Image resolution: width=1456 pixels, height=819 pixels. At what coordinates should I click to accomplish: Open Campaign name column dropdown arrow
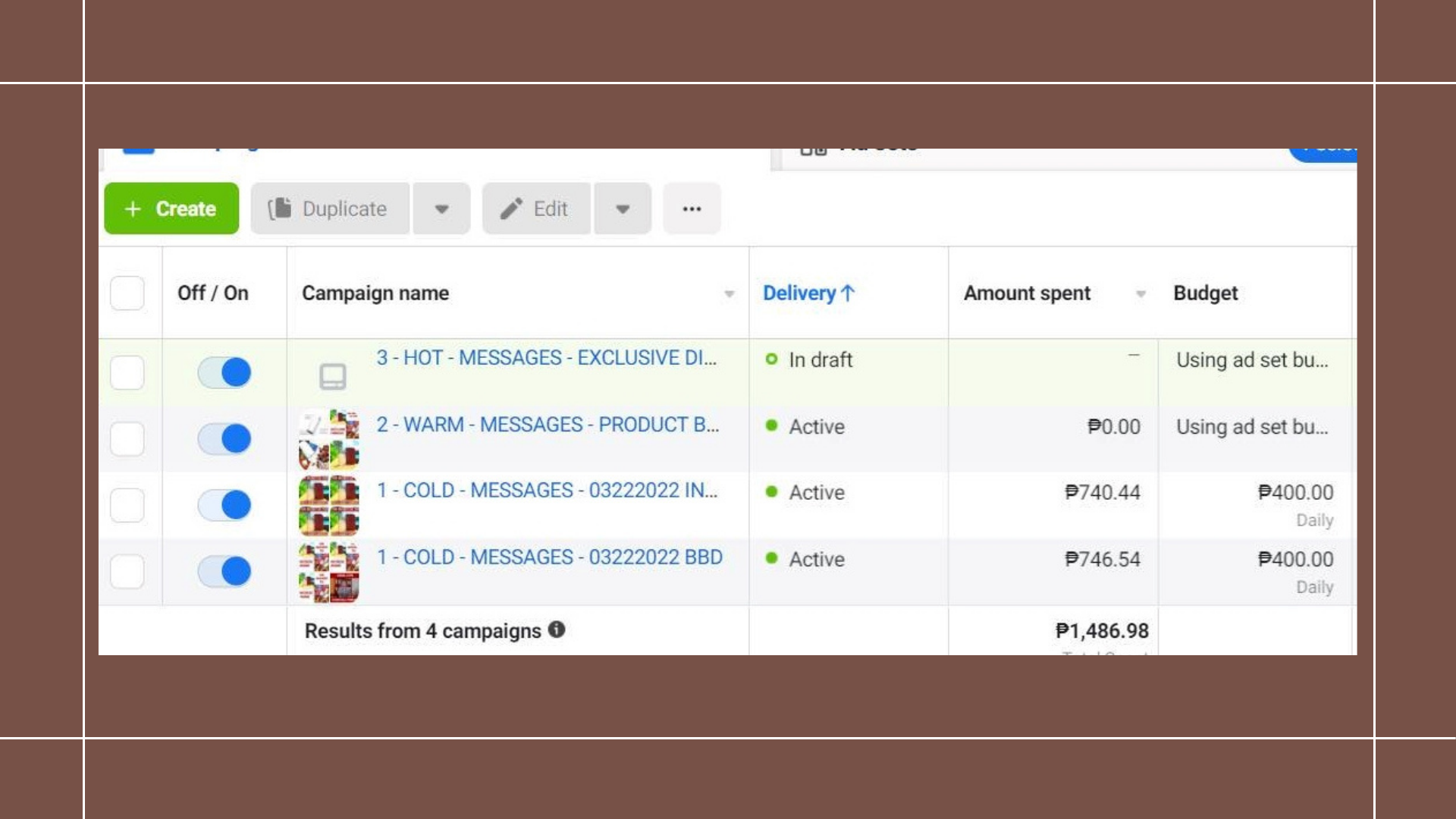pyautogui.click(x=730, y=294)
